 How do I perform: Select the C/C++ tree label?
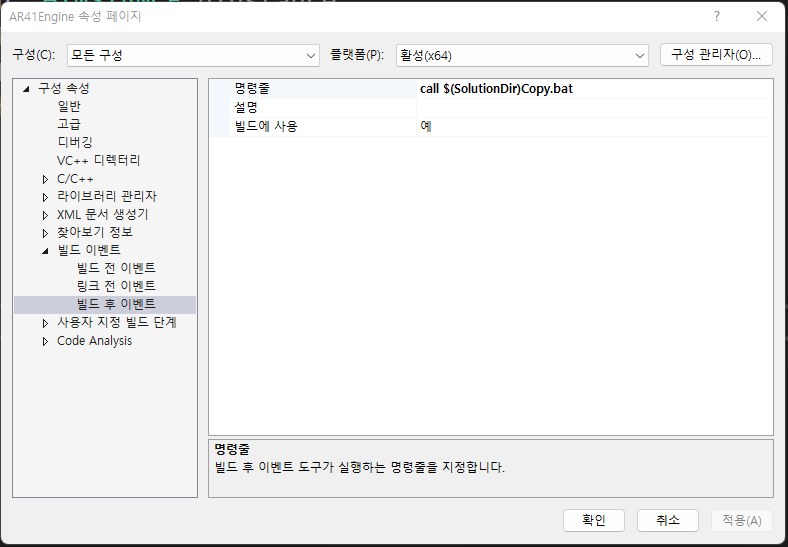click(x=75, y=179)
